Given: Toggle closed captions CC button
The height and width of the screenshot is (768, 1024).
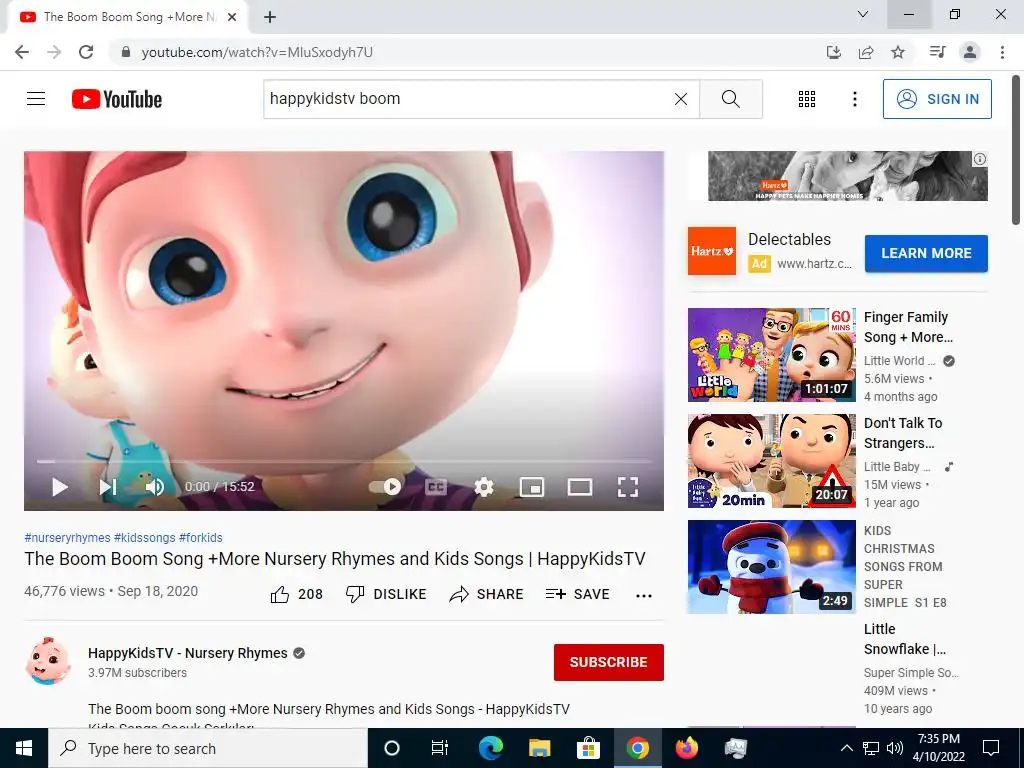Looking at the screenshot, I should pos(436,487).
